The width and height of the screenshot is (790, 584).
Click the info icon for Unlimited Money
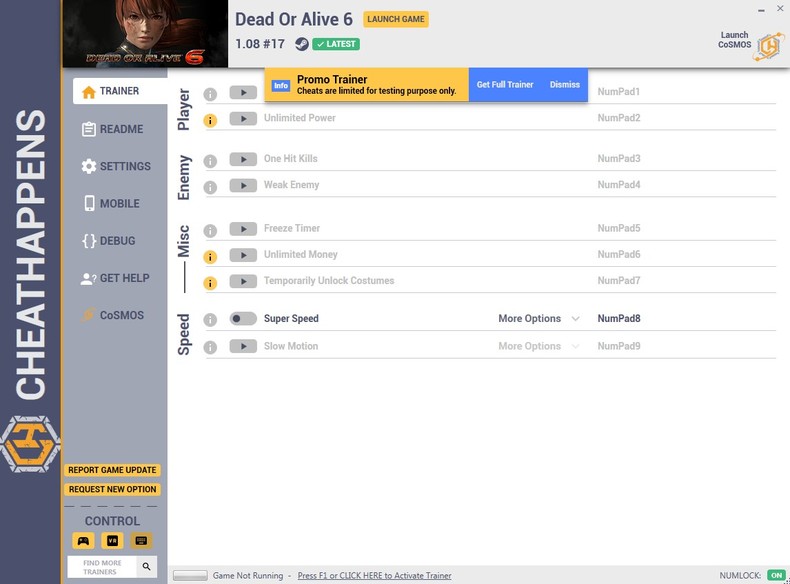(x=210, y=257)
